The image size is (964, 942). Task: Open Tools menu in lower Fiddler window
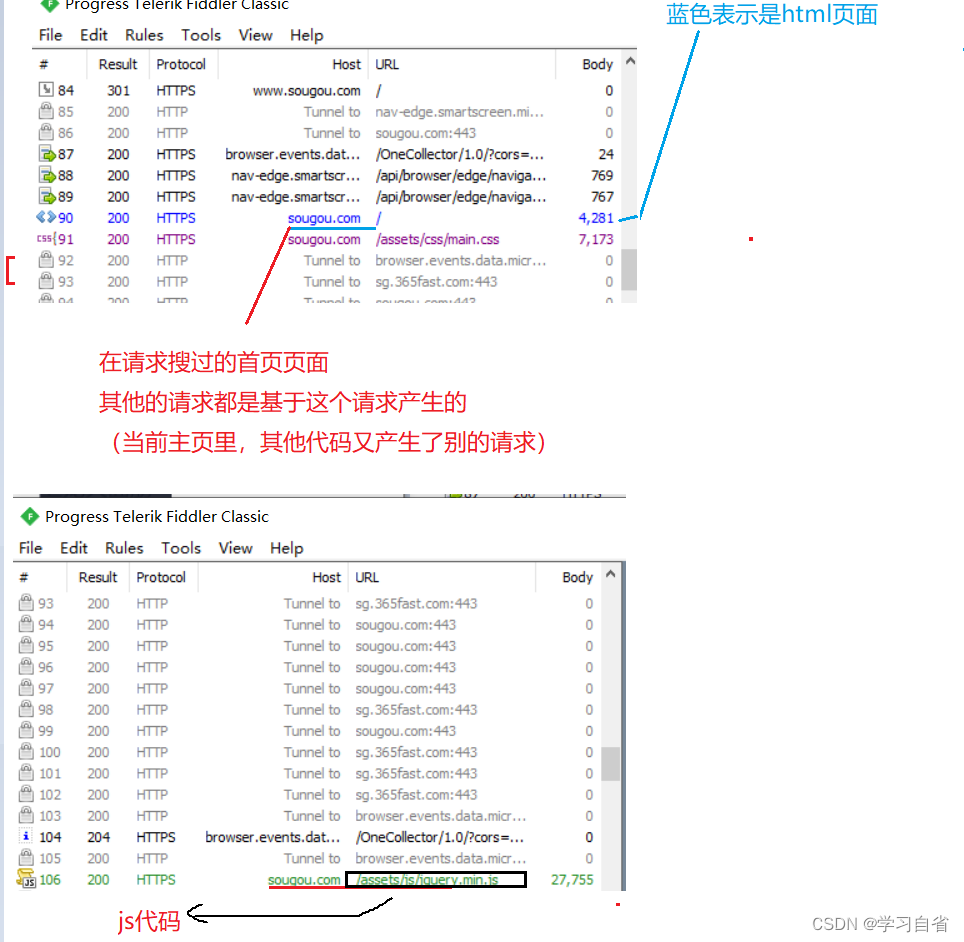[181, 548]
